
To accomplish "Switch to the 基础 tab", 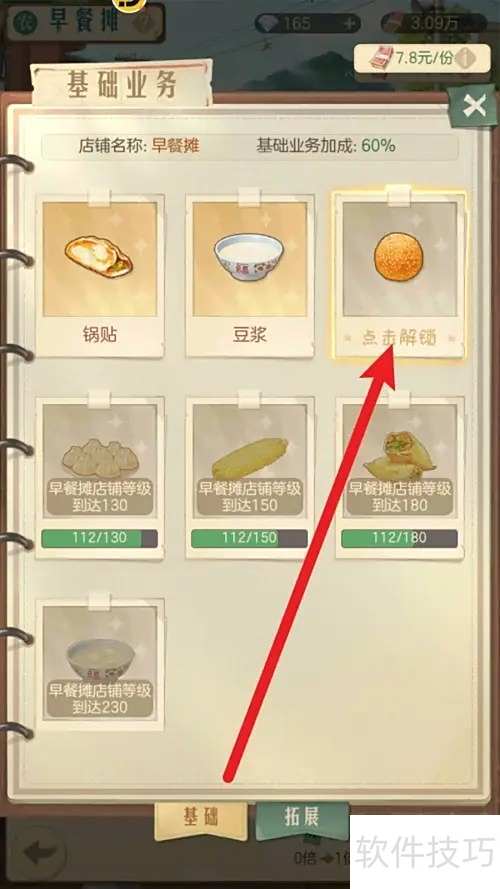I will click(x=201, y=819).
